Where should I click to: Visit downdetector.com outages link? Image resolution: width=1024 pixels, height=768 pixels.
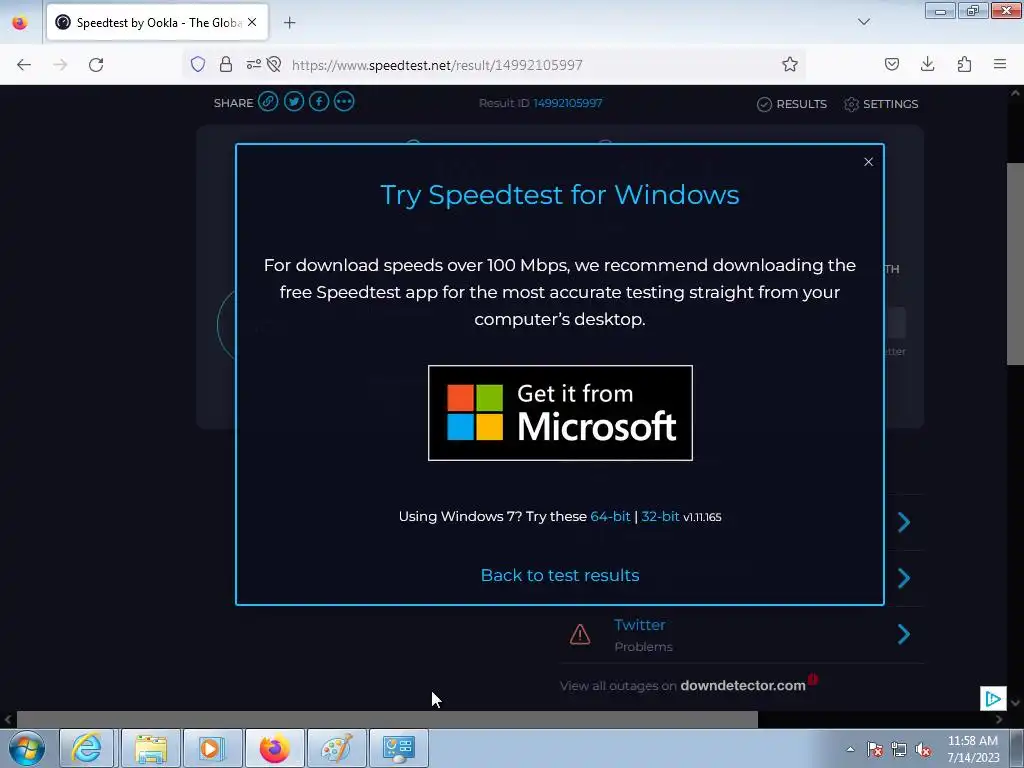click(x=743, y=686)
